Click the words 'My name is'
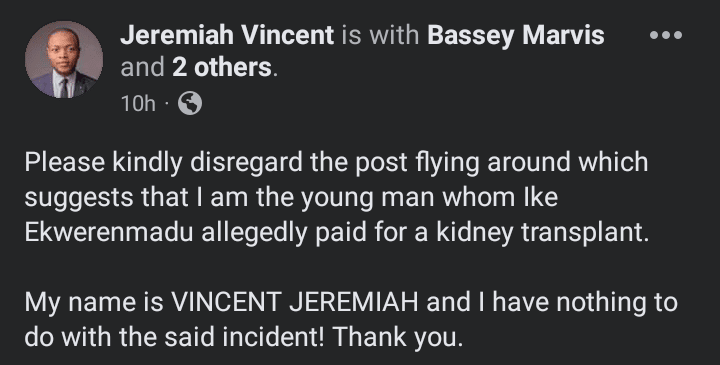Screen dimensions: 720x365 (x=94, y=303)
